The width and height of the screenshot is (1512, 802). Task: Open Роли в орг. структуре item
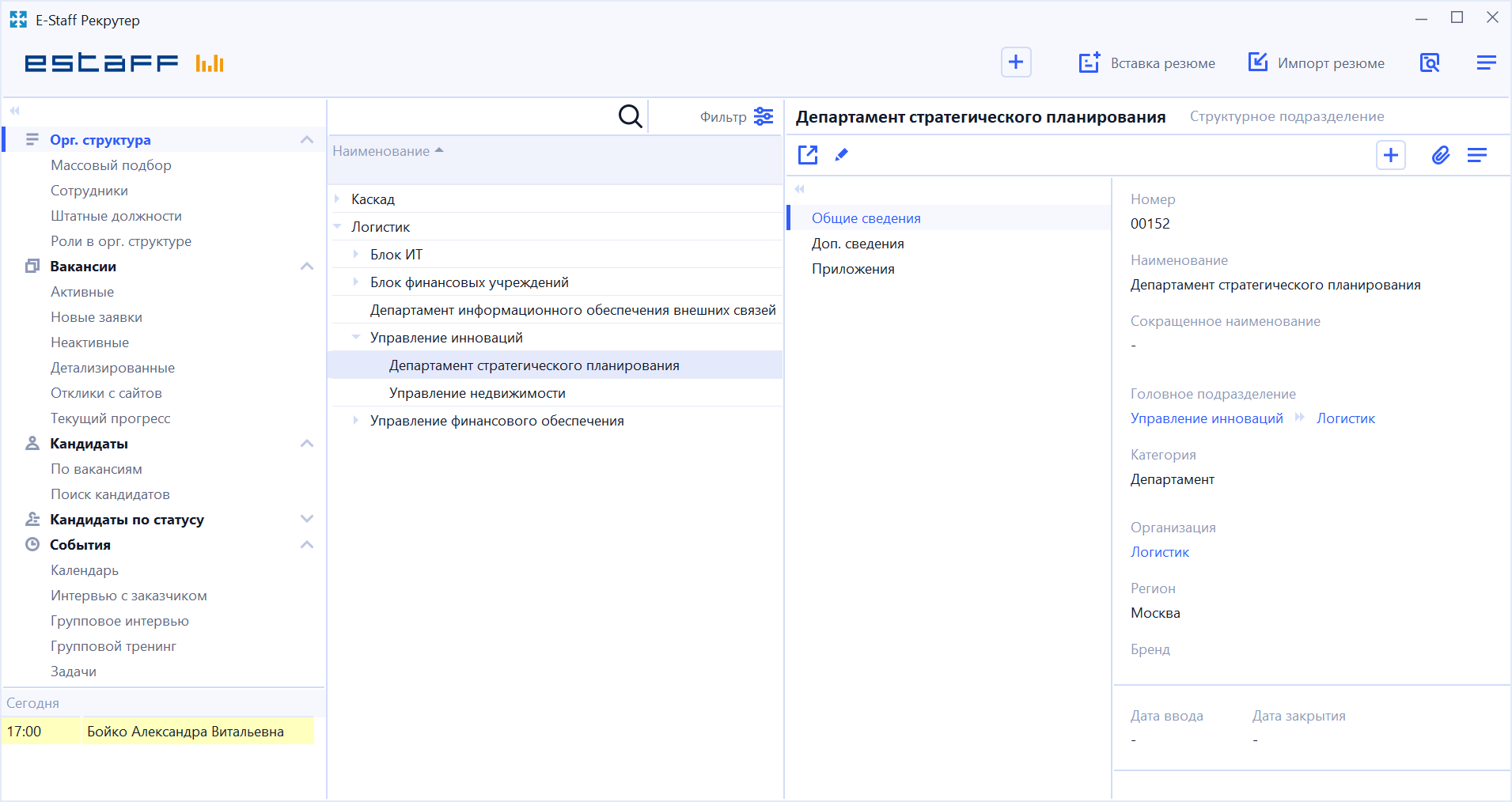pyautogui.click(x=121, y=241)
